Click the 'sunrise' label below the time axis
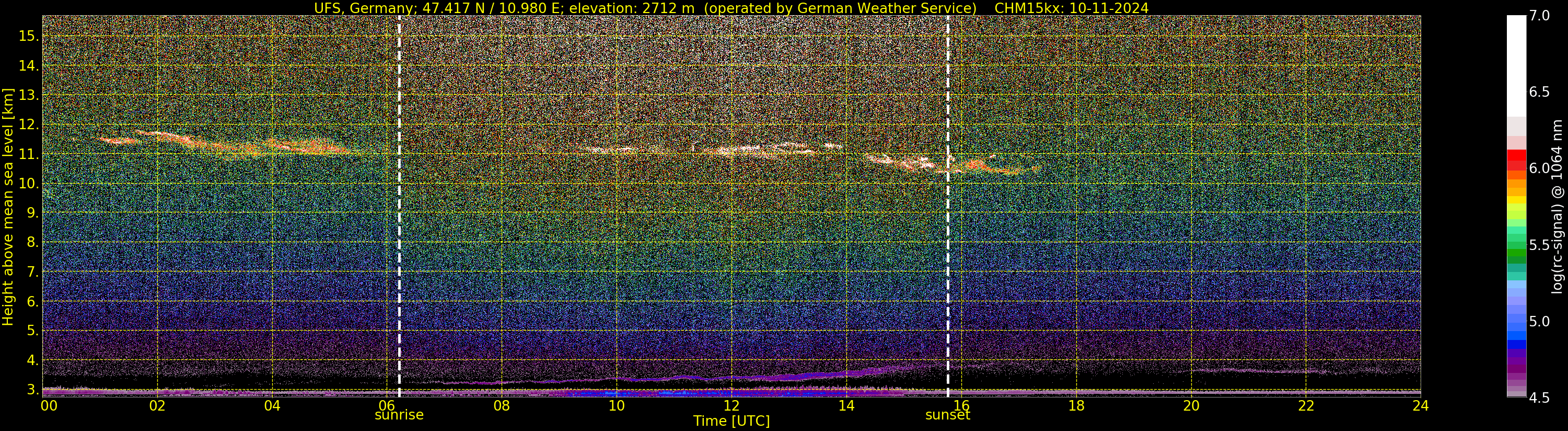Viewport: 1568px width, 431px height. coord(399,415)
